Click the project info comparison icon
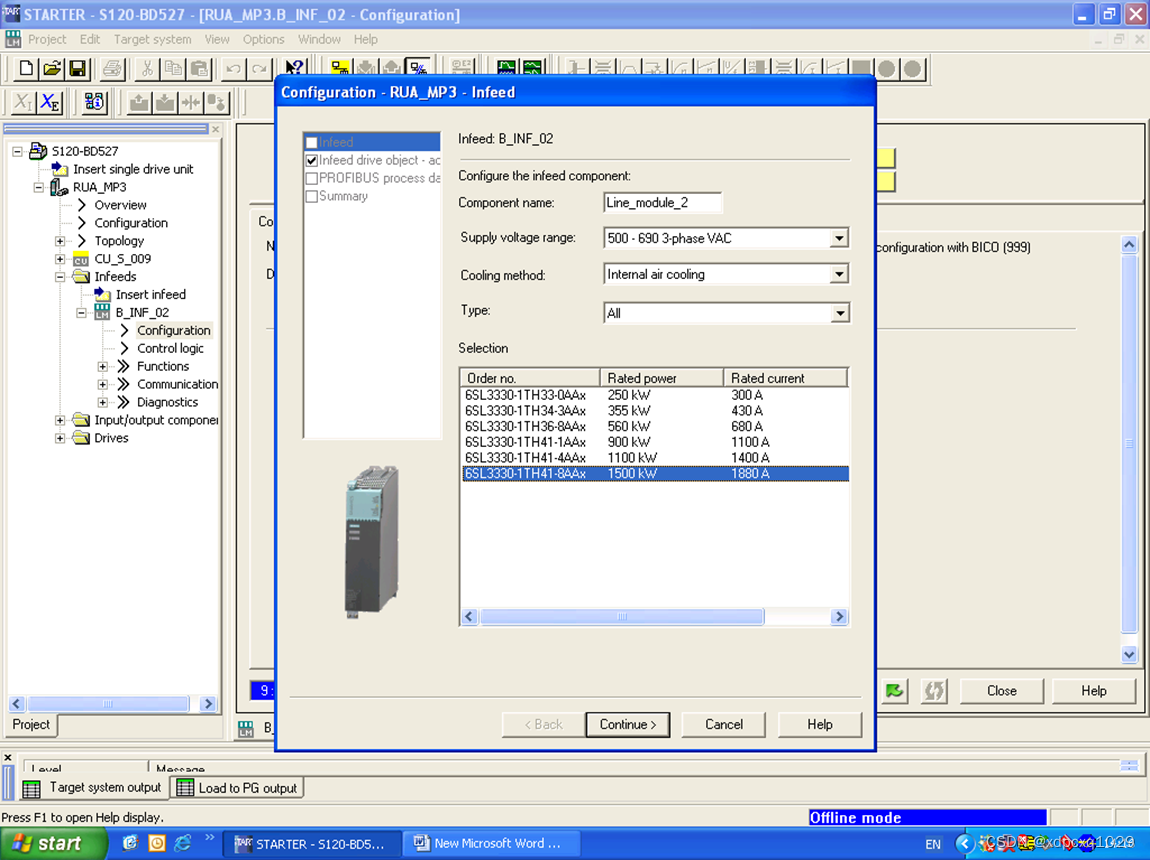Image resolution: width=1150 pixels, height=860 pixels. point(94,103)
